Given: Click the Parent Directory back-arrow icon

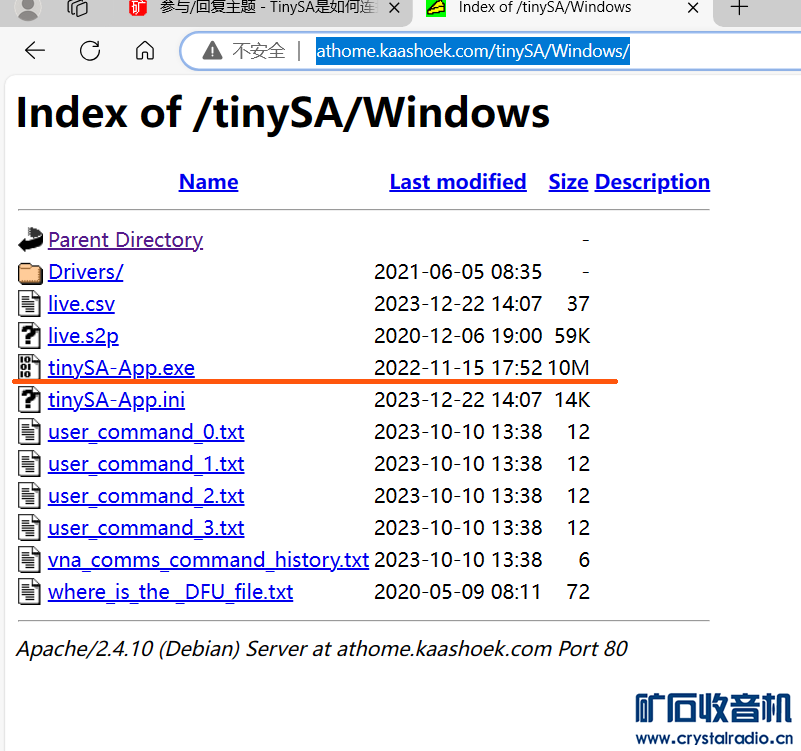Looking at the screenshot, I should [x=30, y=240].
